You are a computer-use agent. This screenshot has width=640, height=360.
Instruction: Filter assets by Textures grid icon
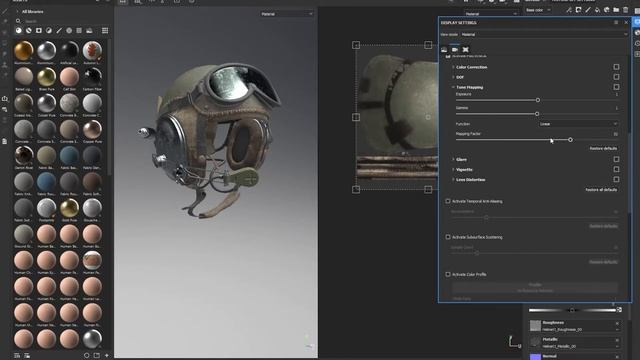point(79,31)
